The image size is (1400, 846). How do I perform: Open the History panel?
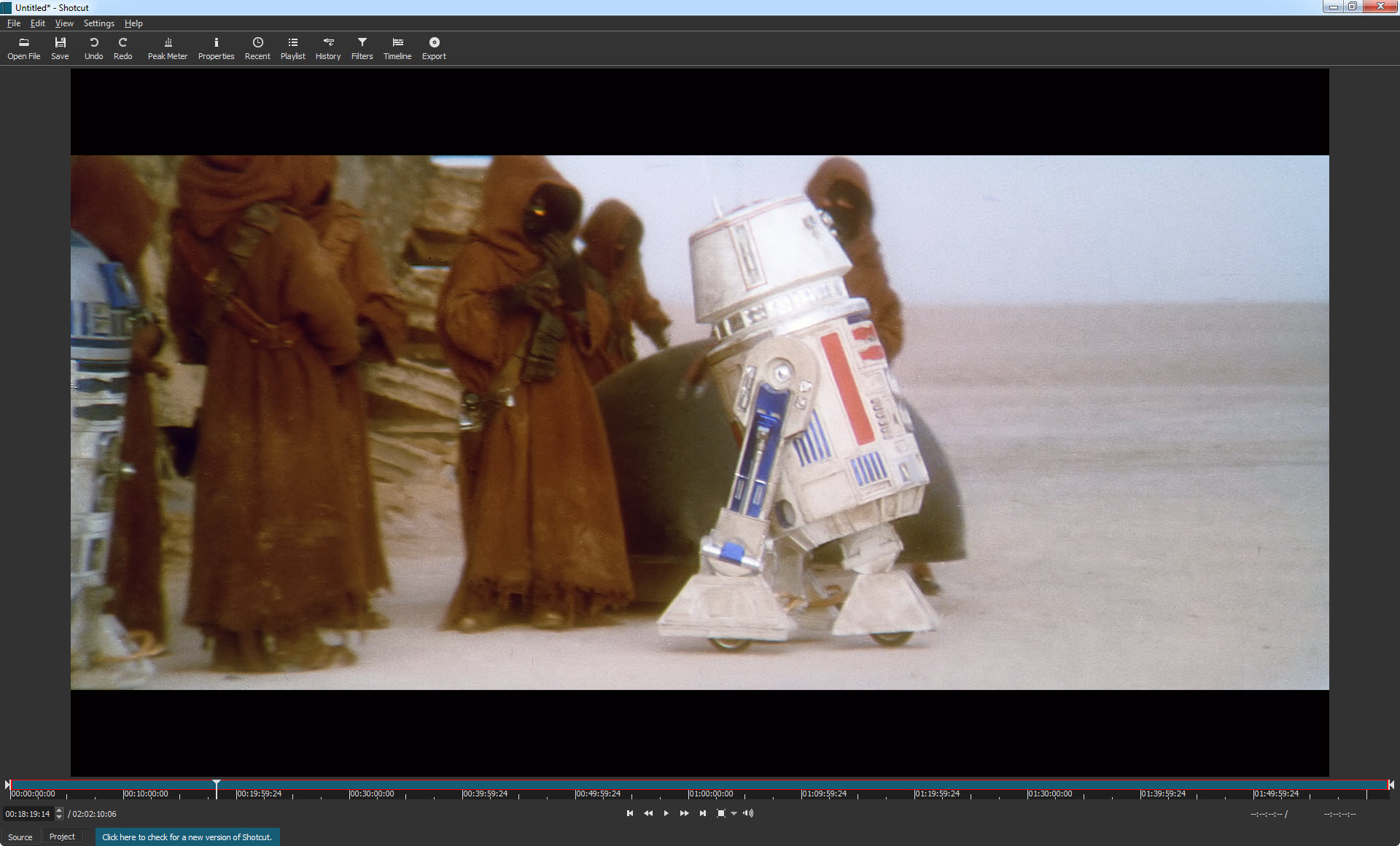tap(328, 48)
